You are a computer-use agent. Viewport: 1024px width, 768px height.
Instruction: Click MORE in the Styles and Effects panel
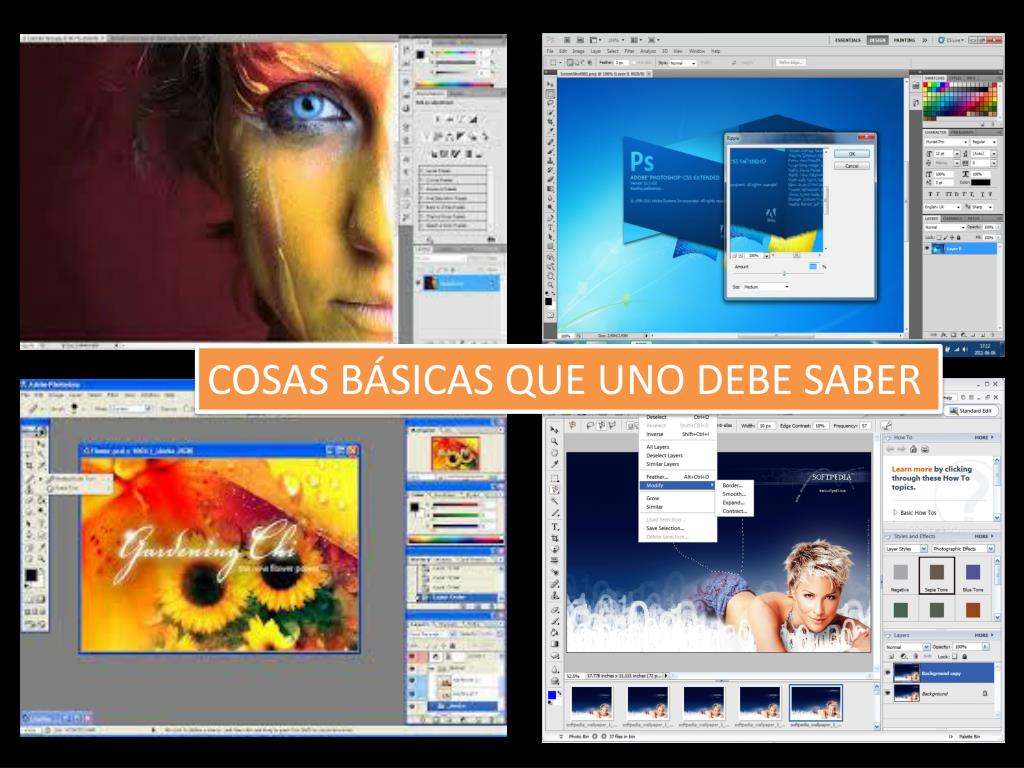pyautogui.click(x=984, y=536)
